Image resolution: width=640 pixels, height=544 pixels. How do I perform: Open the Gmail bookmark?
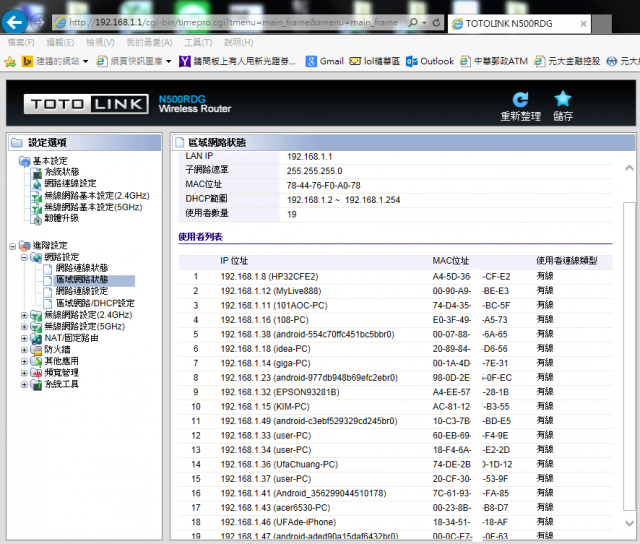pyautogui.click(x=324, y=61)
